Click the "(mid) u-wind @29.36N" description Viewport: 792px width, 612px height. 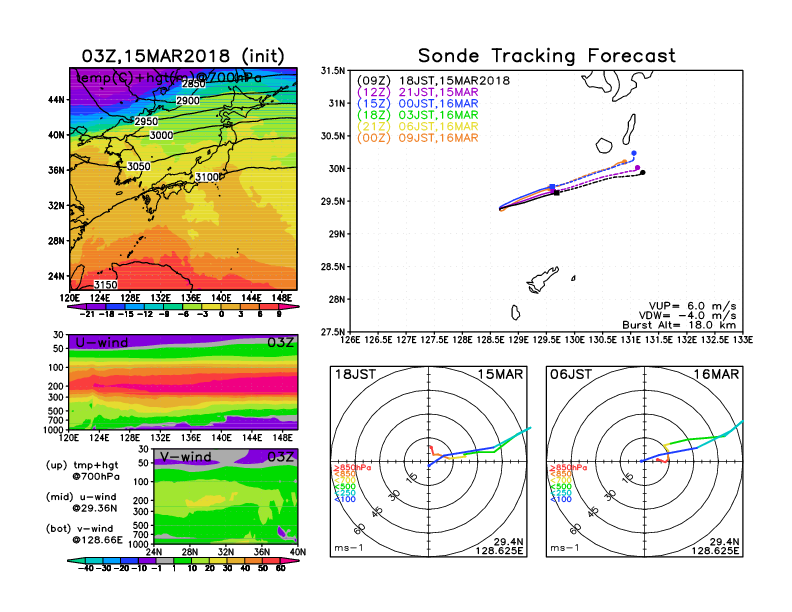(82, 502)
